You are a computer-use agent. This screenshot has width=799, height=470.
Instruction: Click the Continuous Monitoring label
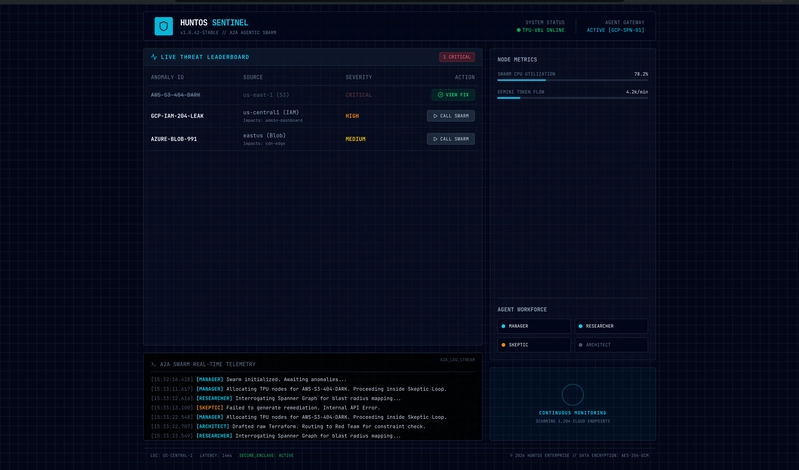point(572,413)
